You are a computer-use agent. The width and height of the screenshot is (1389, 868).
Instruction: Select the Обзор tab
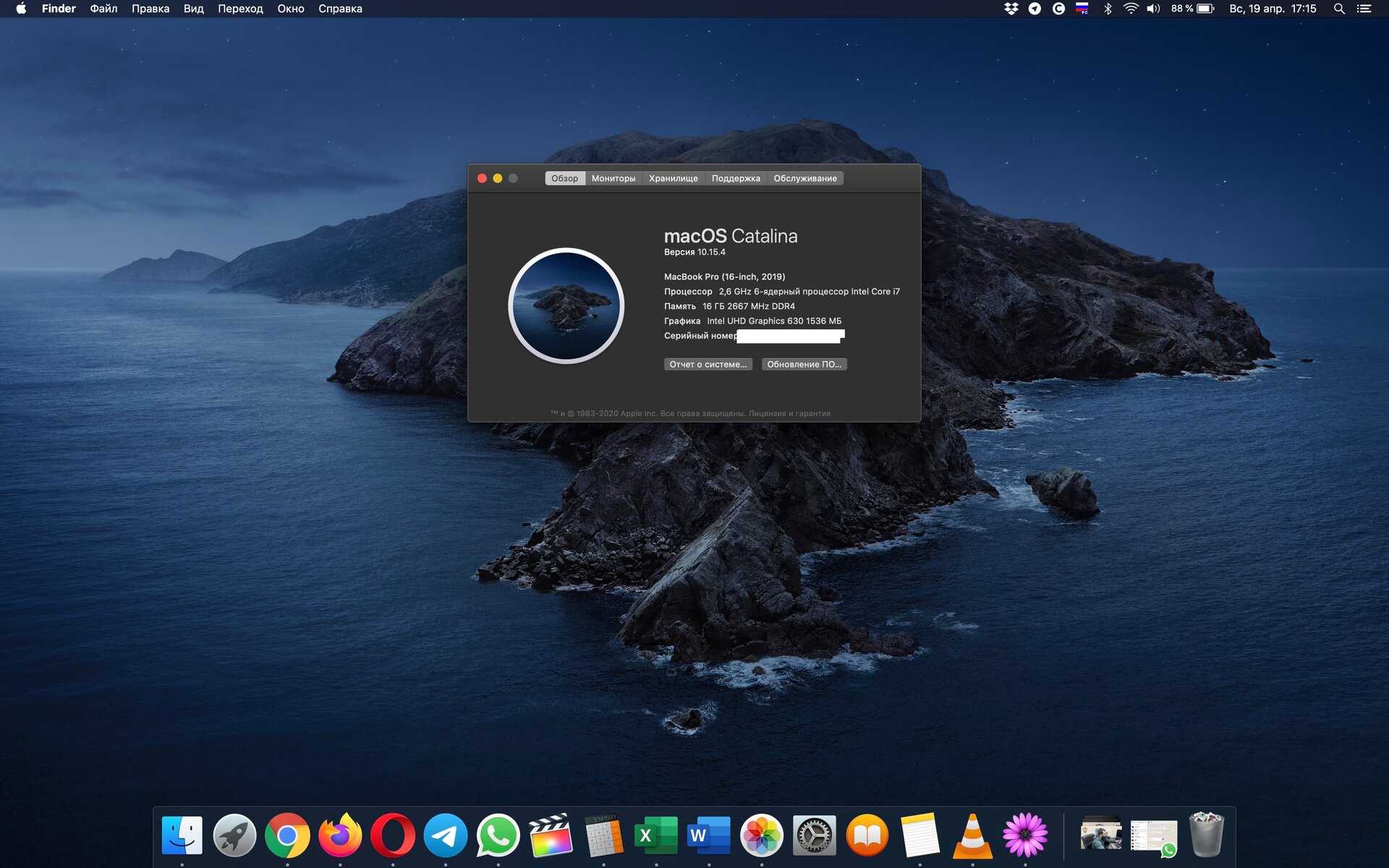(x=565, y=179)
